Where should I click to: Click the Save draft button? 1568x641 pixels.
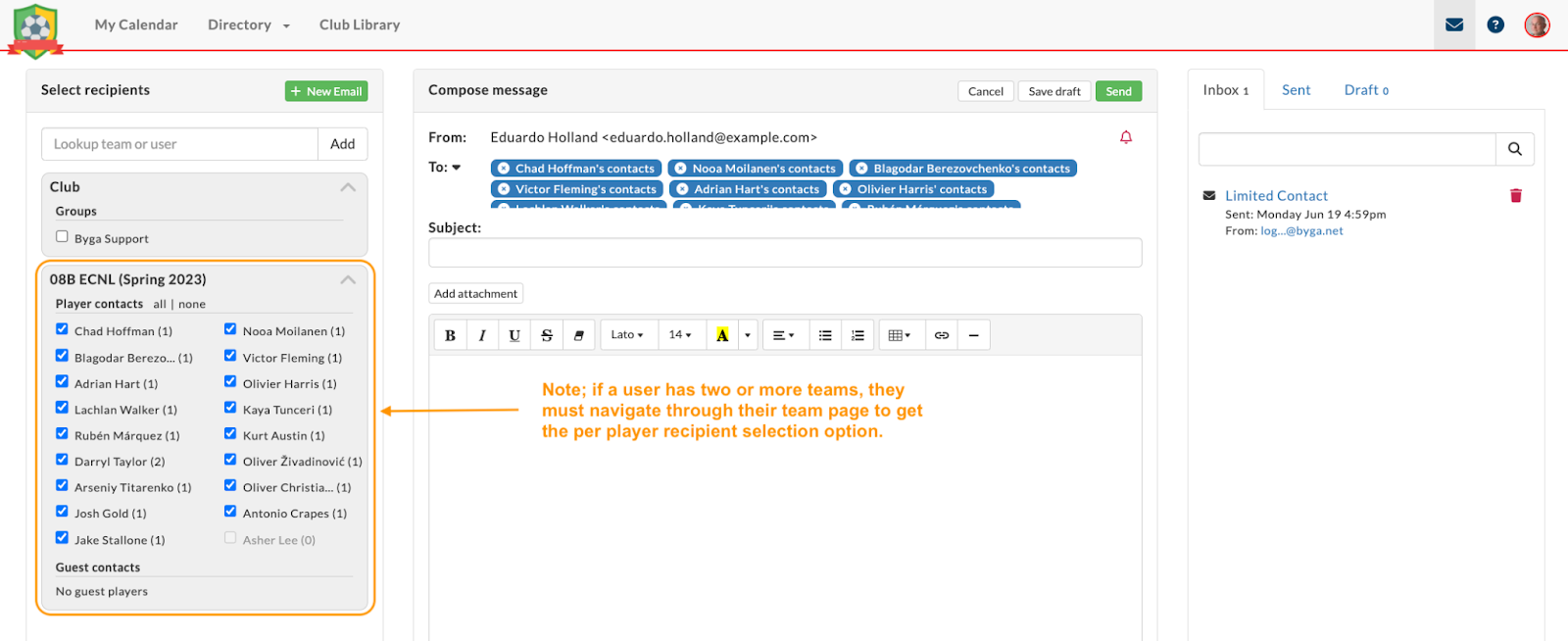pyautogui.click(x=1053, y=91)
